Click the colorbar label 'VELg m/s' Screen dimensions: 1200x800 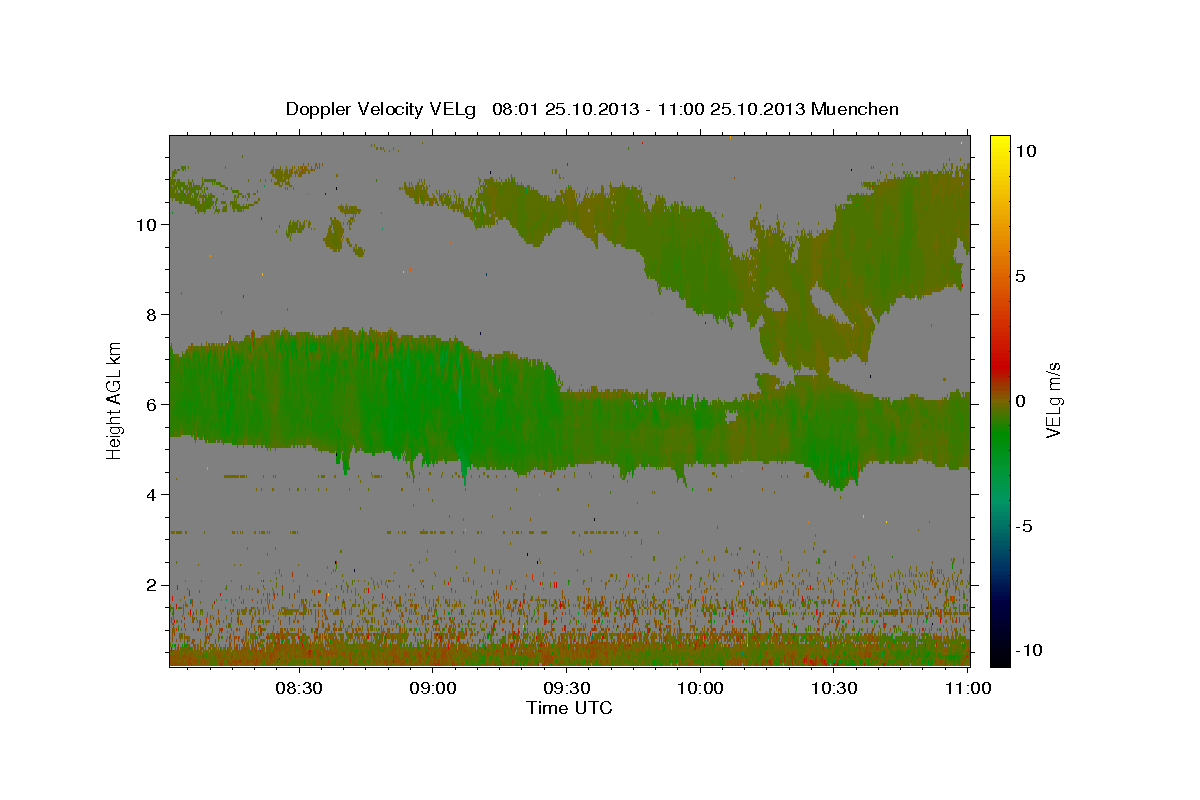pos(1053,400)
